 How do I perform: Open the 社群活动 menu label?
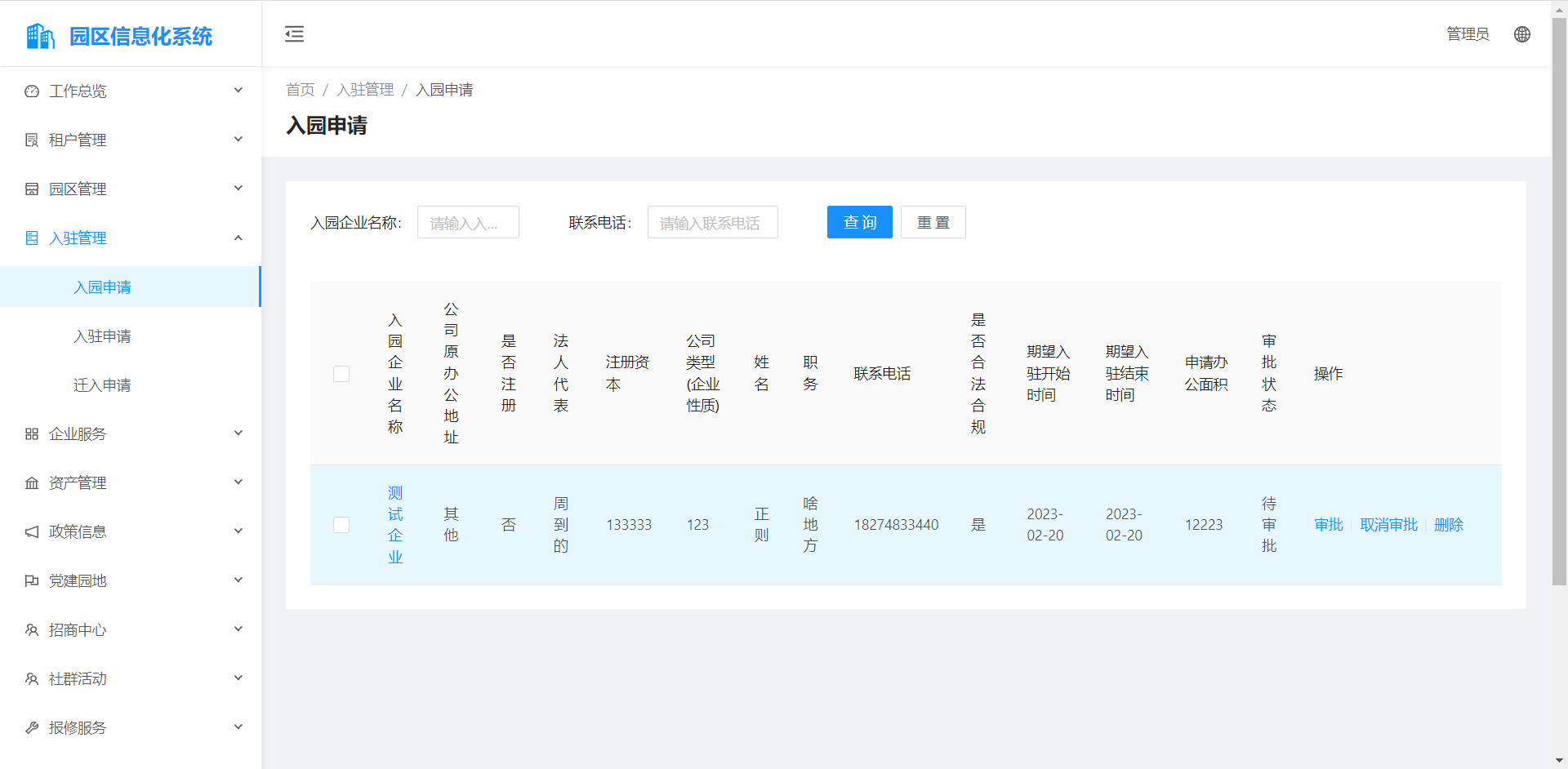pos(78,679)
